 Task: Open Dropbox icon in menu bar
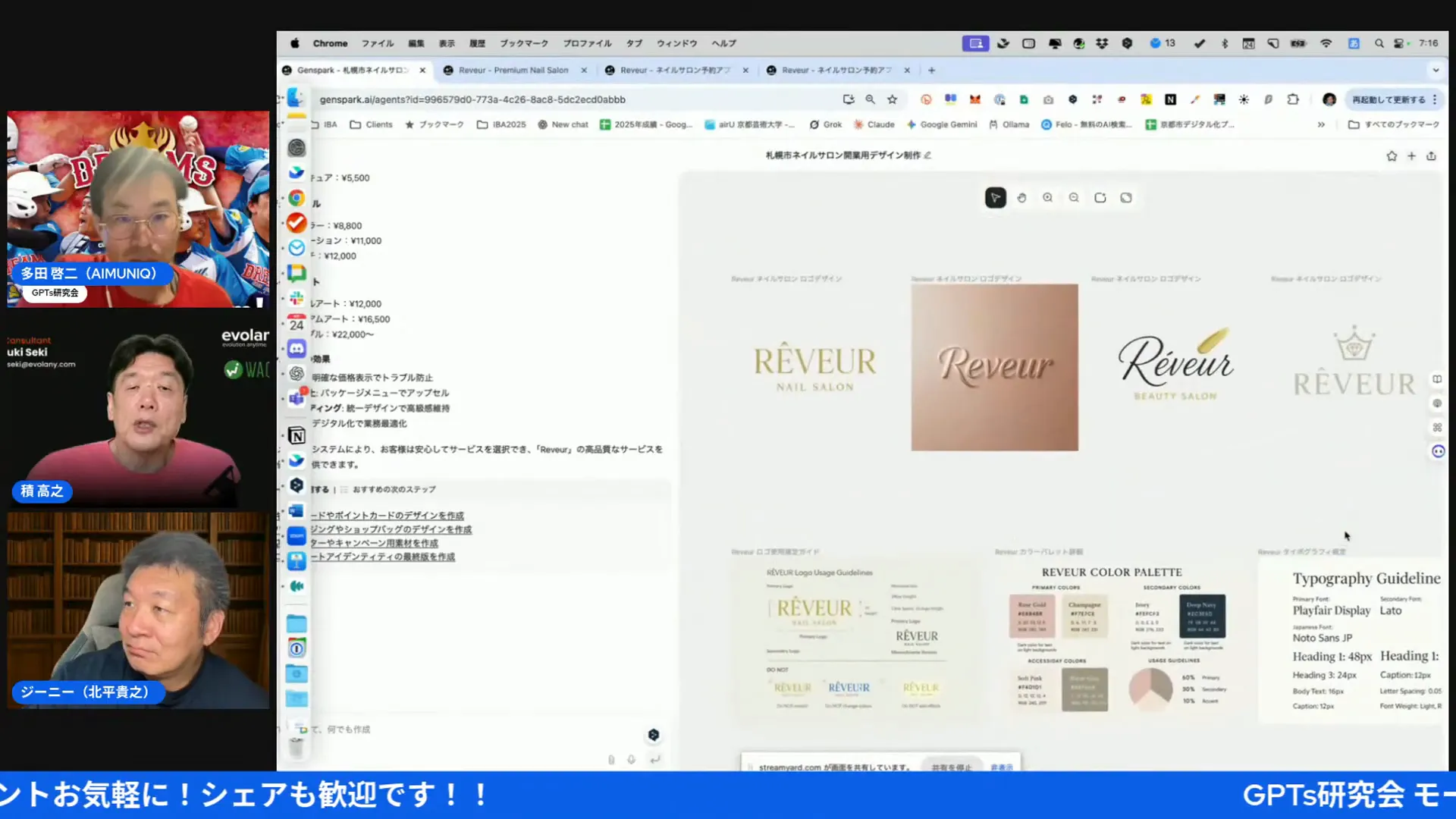pos(1102,43)
